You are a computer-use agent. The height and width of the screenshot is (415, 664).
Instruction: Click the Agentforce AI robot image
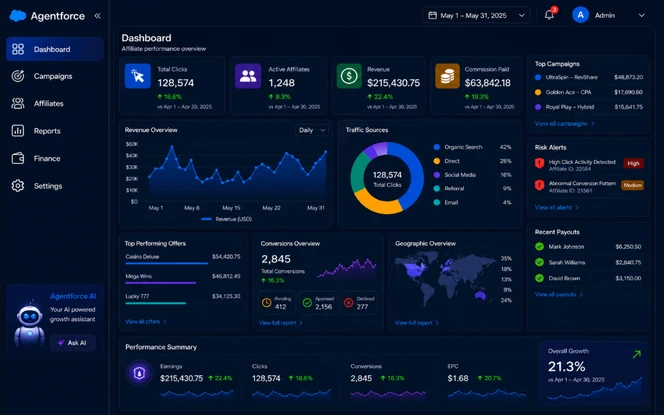29,325
